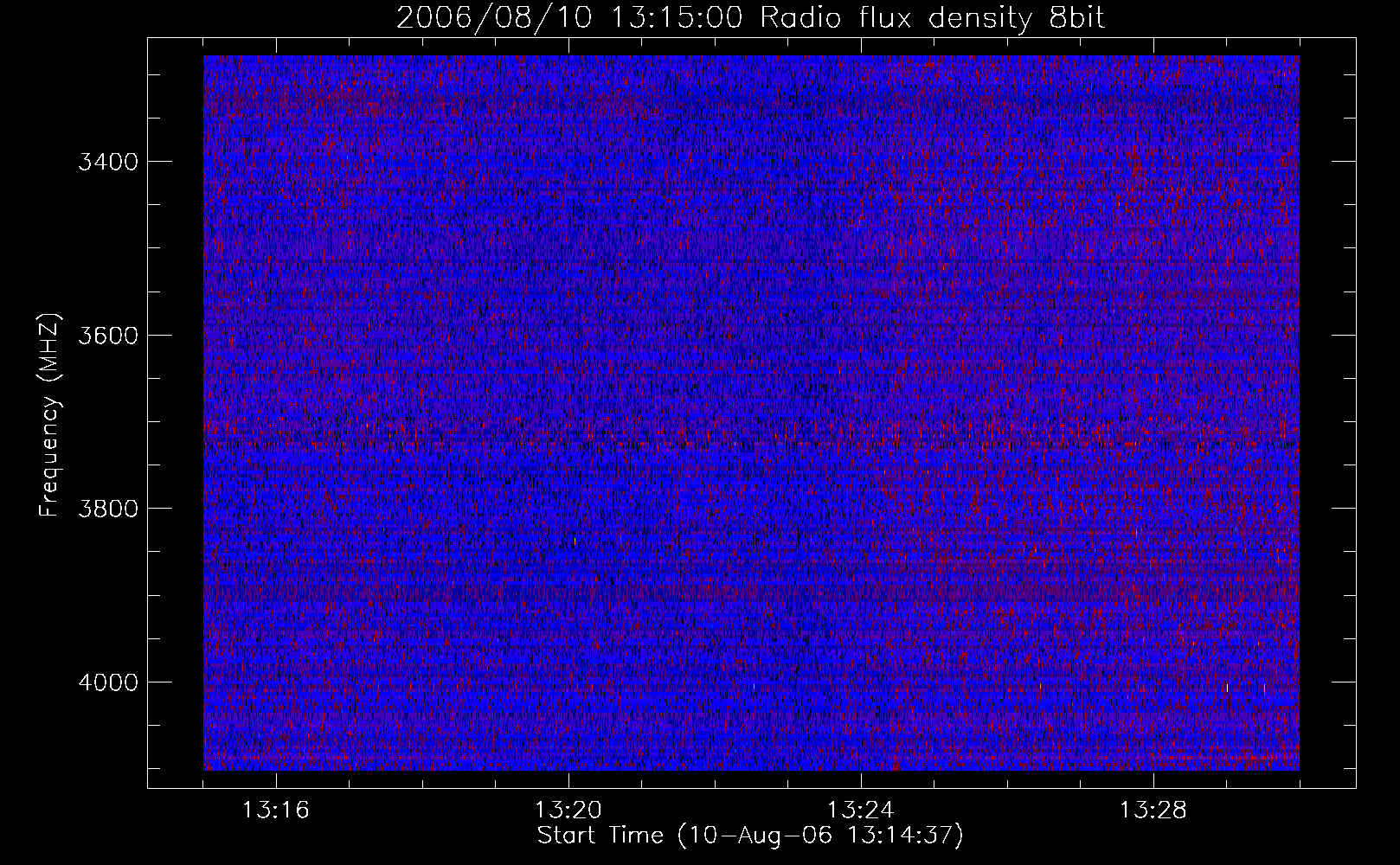Screen dimensions: 1400x865
Task: Click the 13:28 time tick label
Action: tap(1153, 811)
